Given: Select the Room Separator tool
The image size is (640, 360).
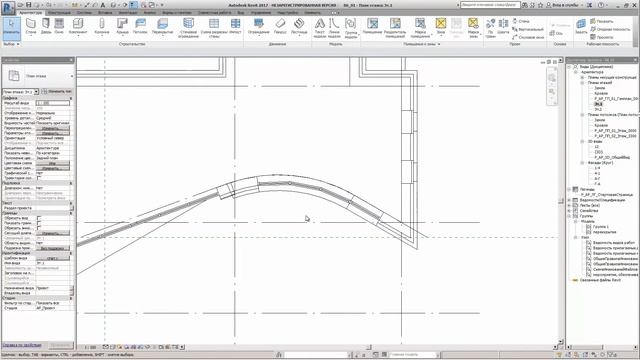Looking at the screenshot, I should click(x=395, y=28).
